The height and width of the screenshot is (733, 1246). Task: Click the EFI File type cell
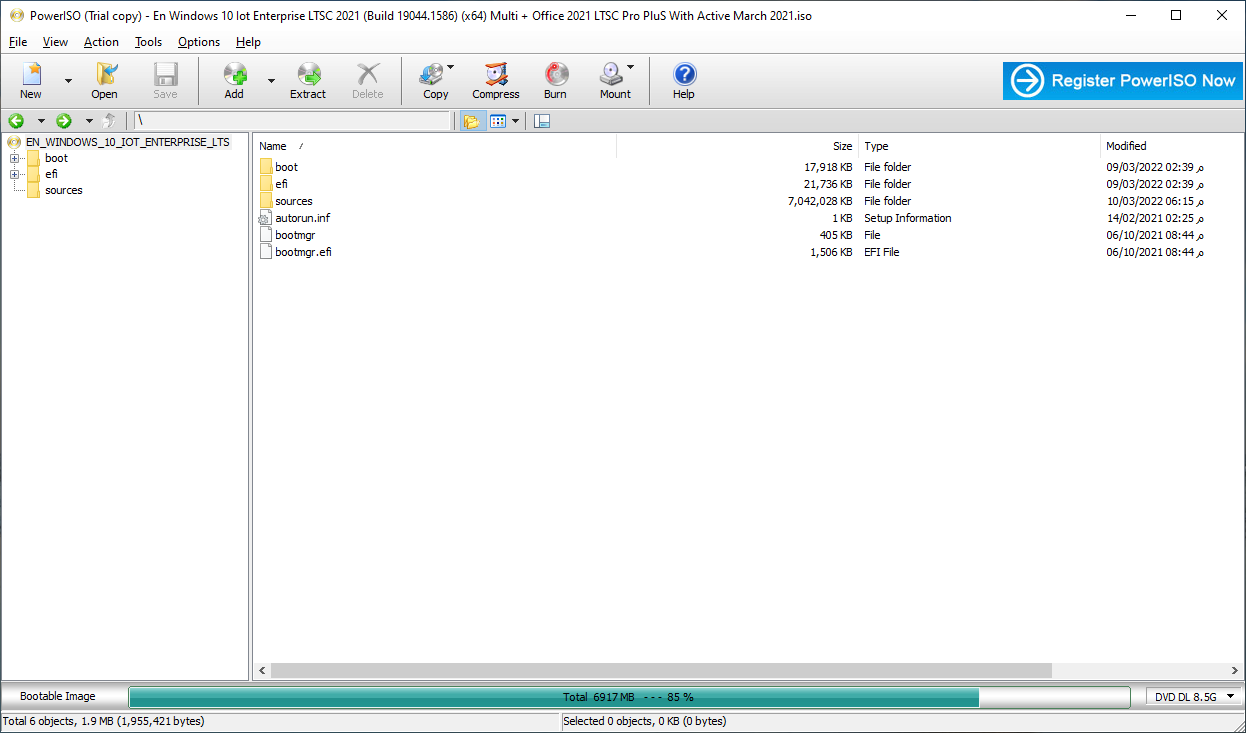pyautogui.click(x=882, y=252)
